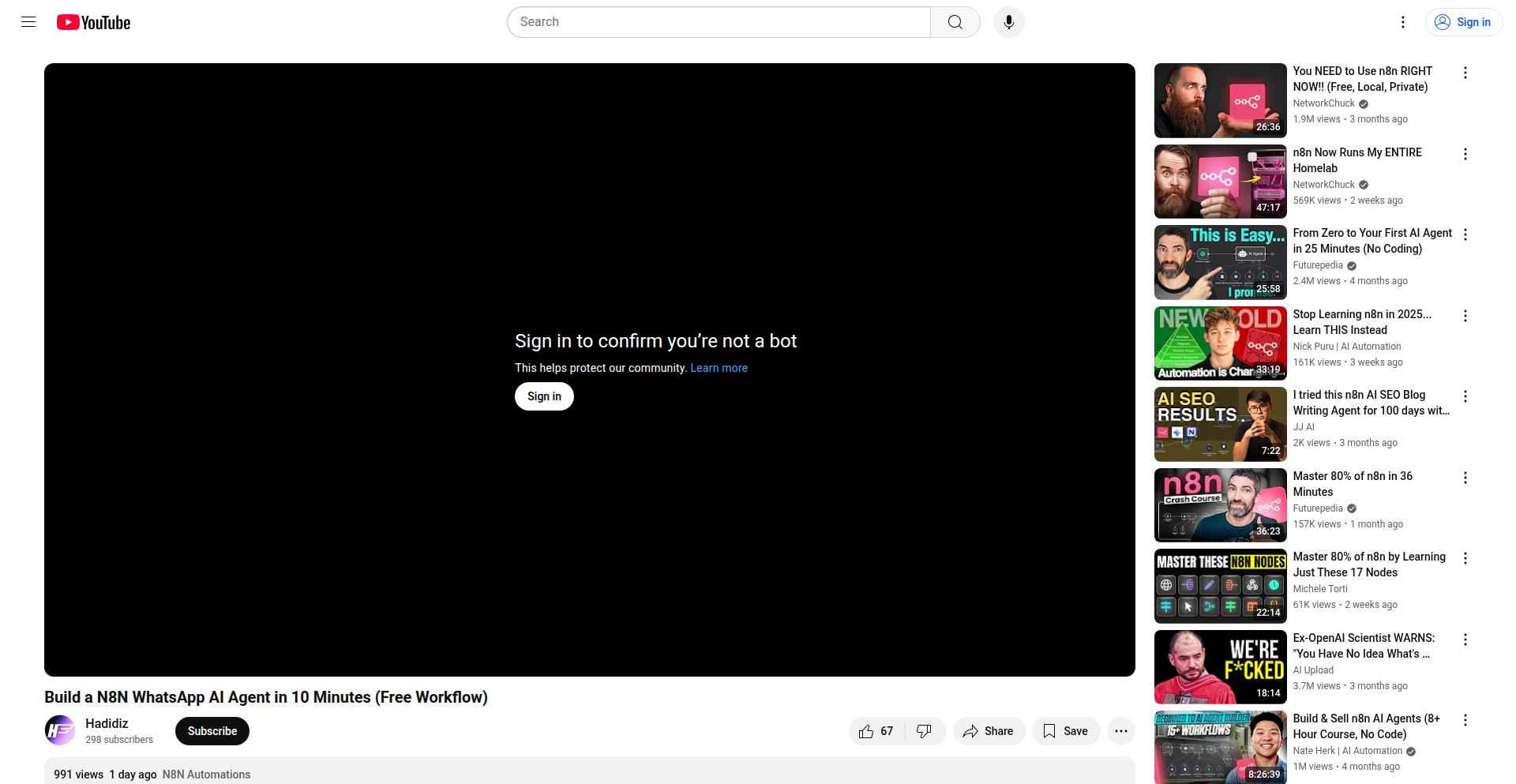Open the Hadidiz channel avatar

point(60,731)
